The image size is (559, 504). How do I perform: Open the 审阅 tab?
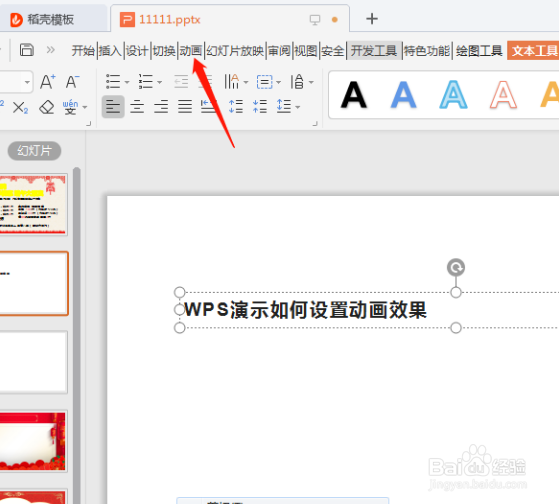pos(279,51)
